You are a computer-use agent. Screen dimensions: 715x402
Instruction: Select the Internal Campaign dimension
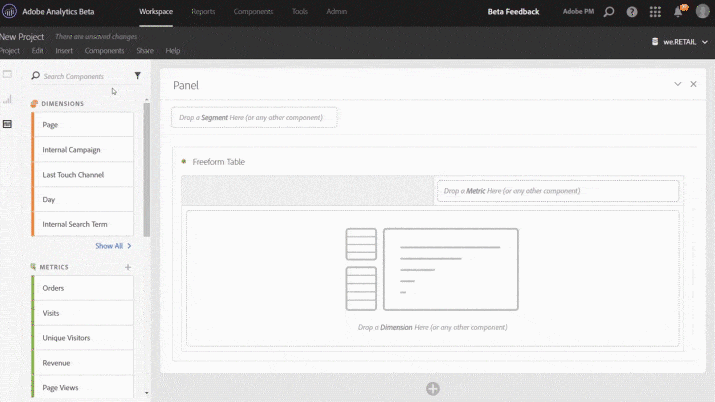[x=83, y=149]
